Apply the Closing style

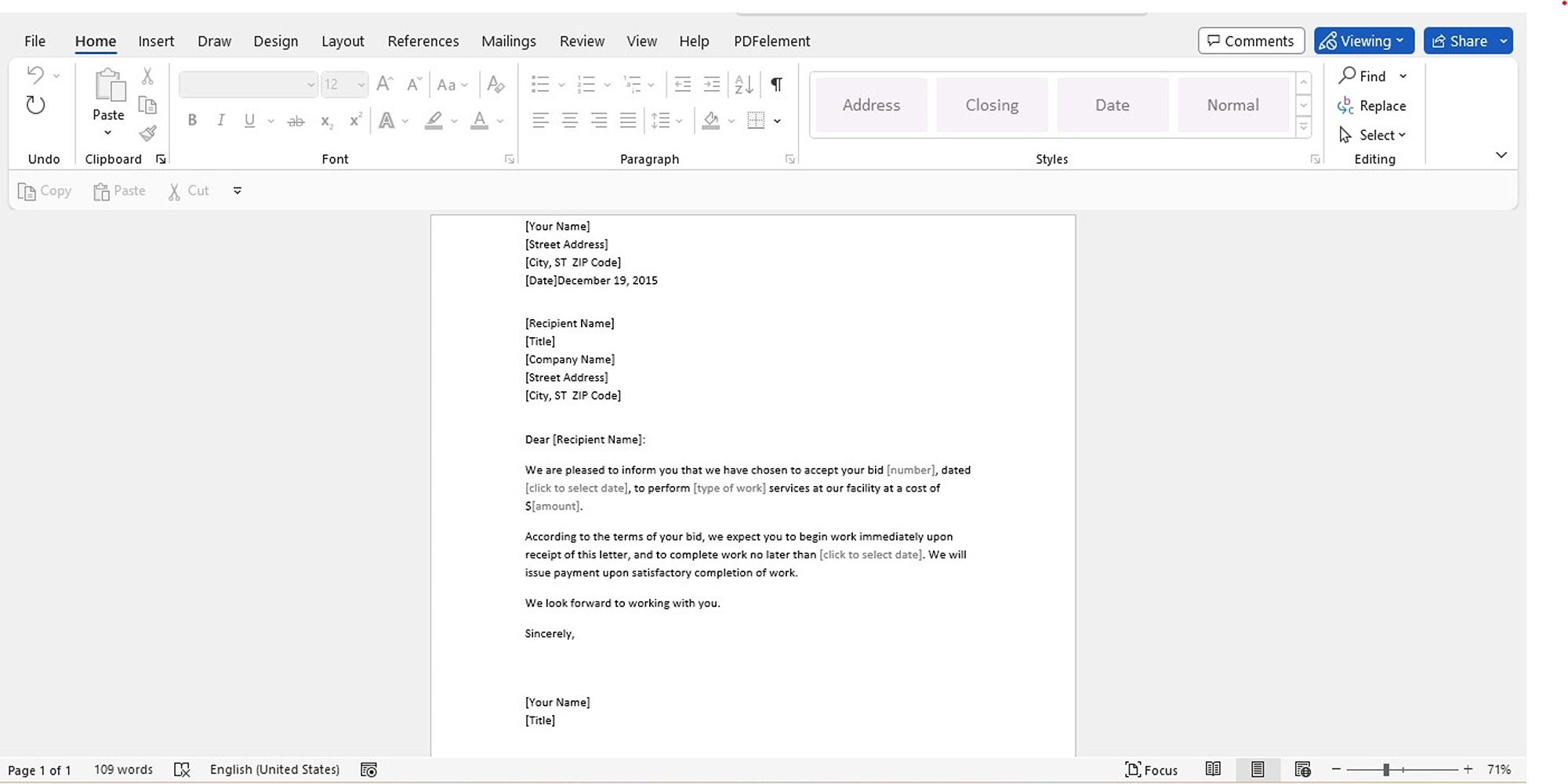992,105
